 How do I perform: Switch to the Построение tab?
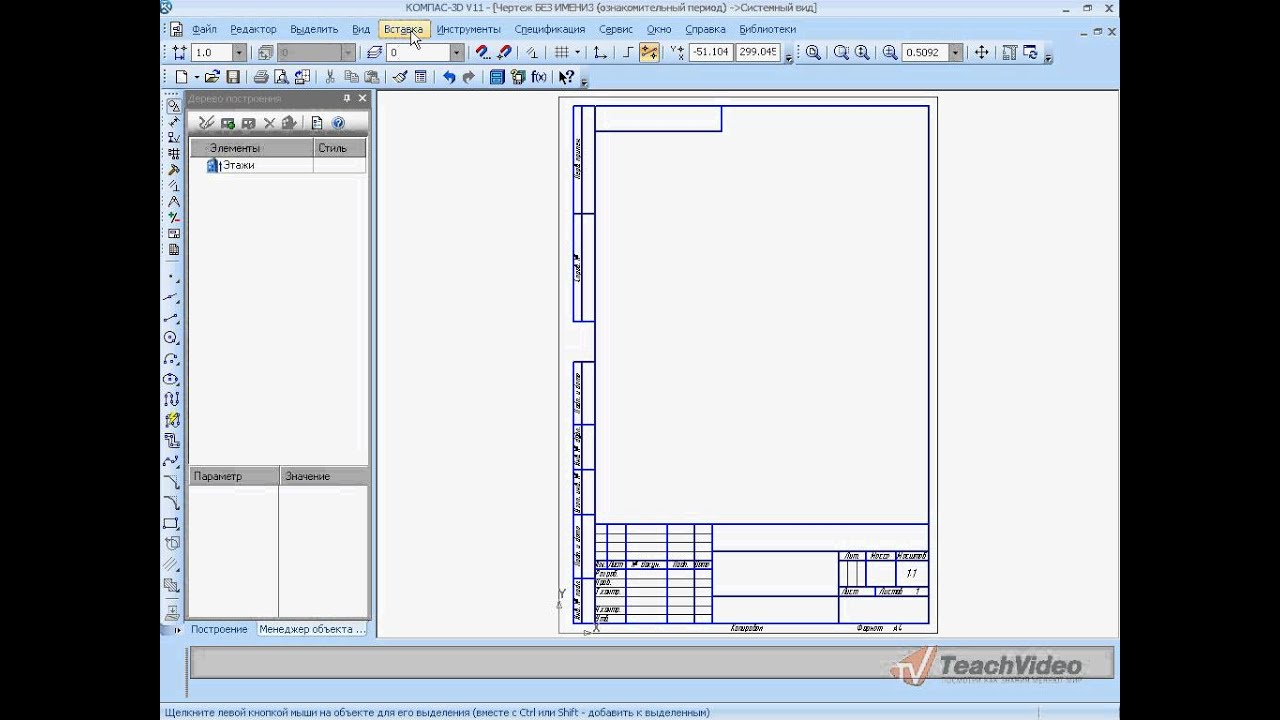click(x=219, y=629)
